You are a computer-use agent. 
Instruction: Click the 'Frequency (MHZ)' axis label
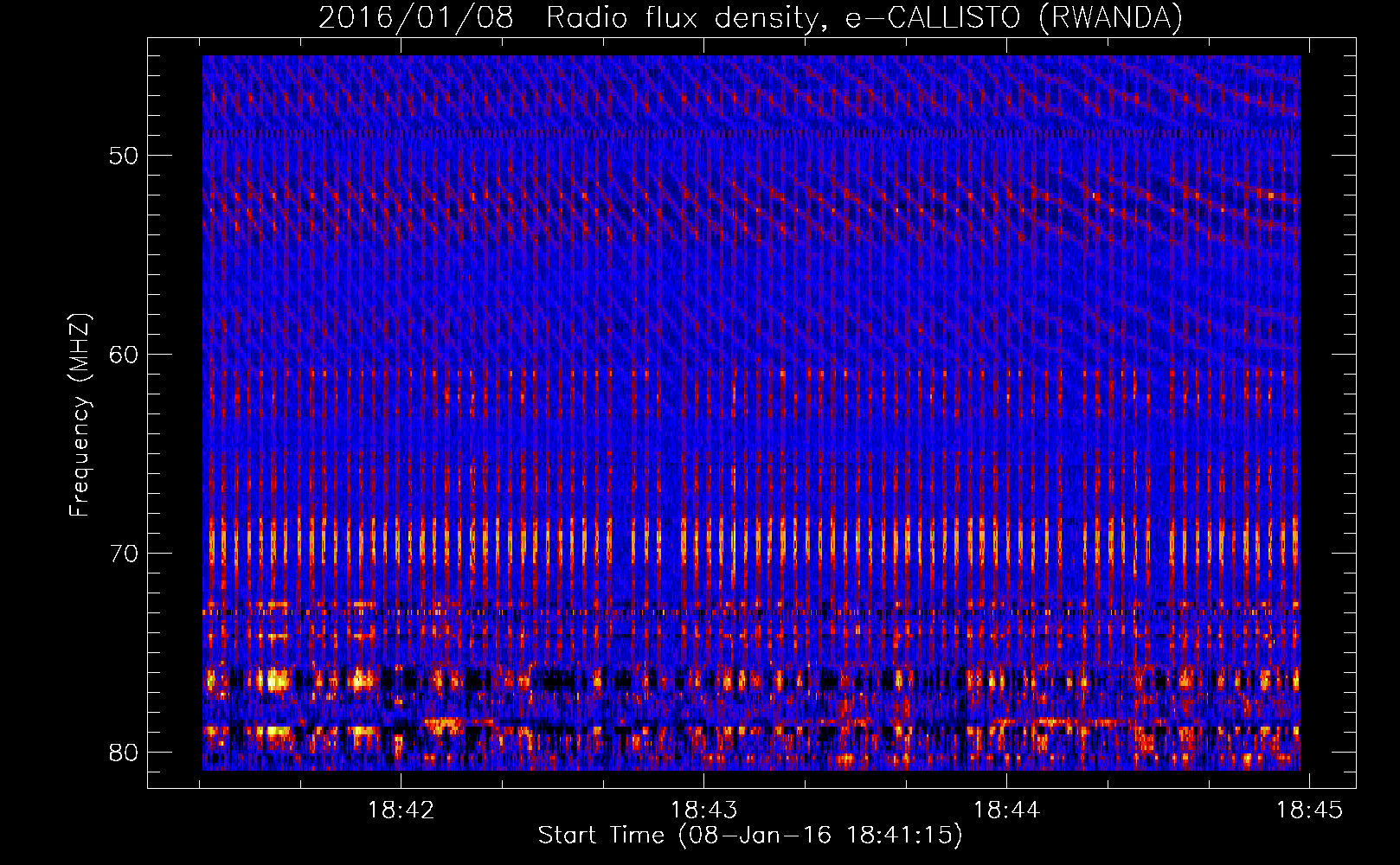click(x=80, y=415)
